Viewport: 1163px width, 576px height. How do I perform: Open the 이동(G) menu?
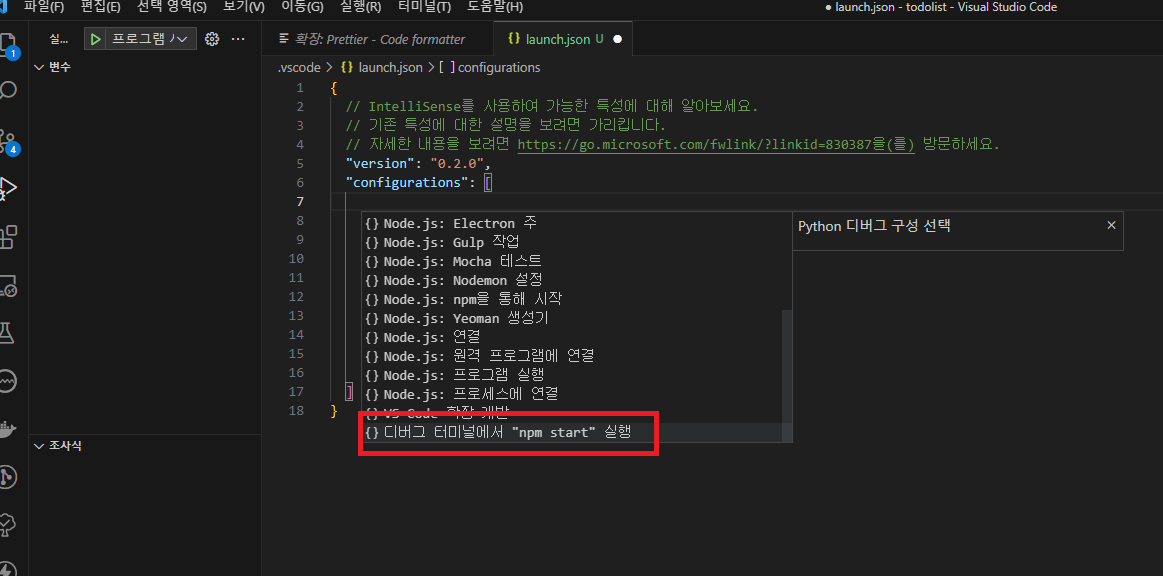tap(302, 7)
